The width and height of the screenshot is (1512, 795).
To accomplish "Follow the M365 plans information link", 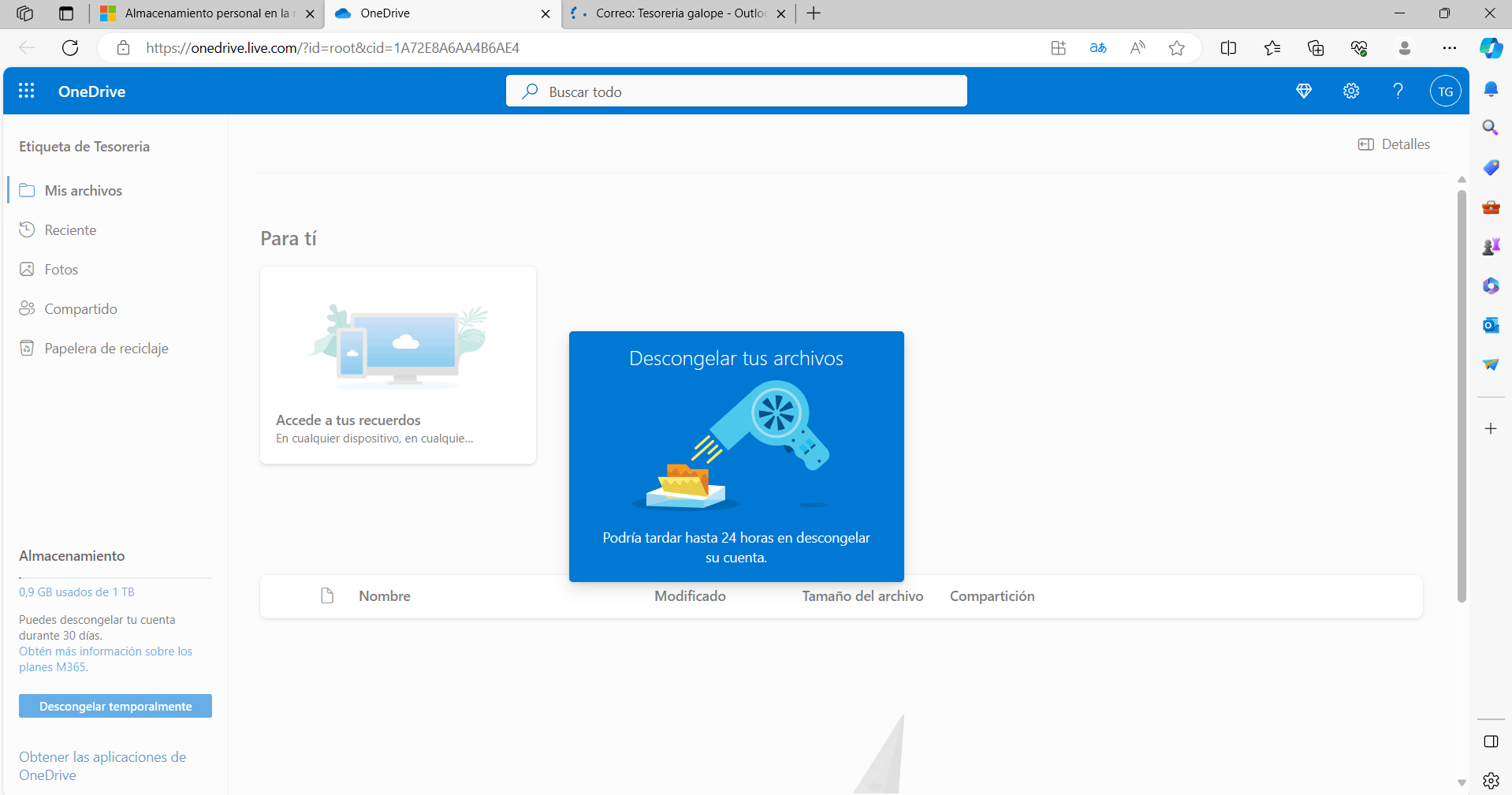I will (x=106, y=659).
